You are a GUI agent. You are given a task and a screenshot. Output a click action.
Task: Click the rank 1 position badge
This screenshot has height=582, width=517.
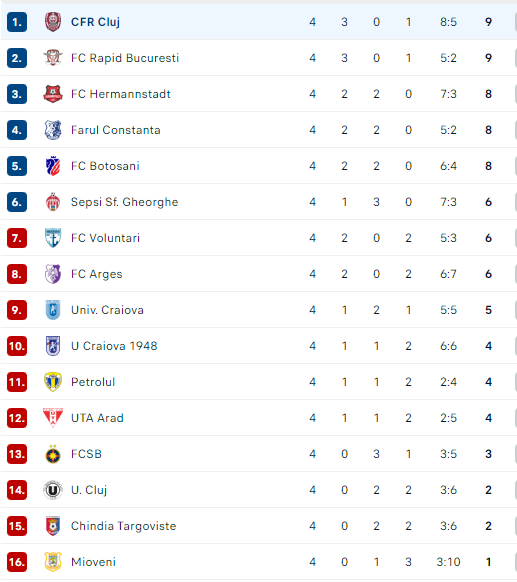coord(17,22)
